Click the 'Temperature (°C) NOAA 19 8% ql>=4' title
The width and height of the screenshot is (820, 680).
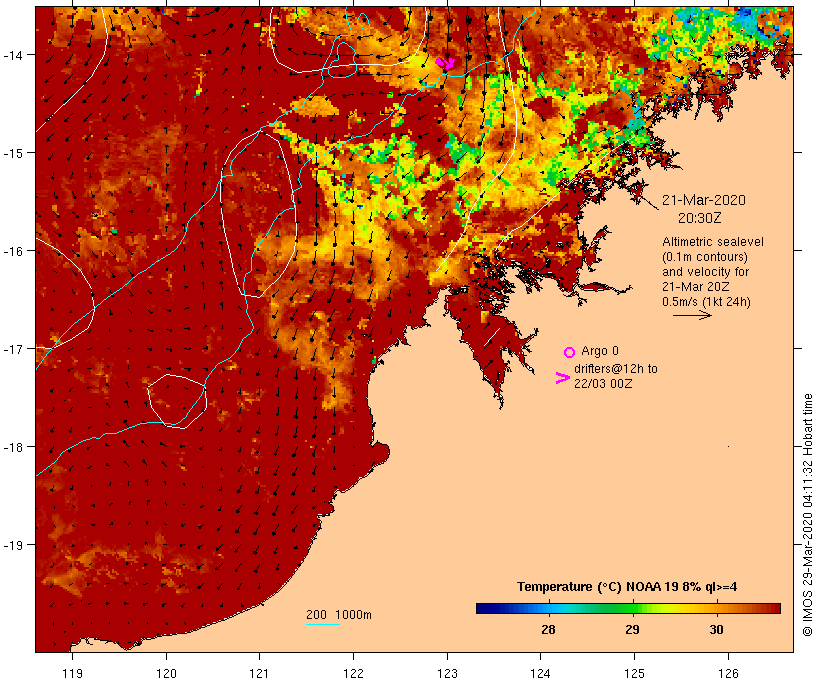tap(627, 587)
